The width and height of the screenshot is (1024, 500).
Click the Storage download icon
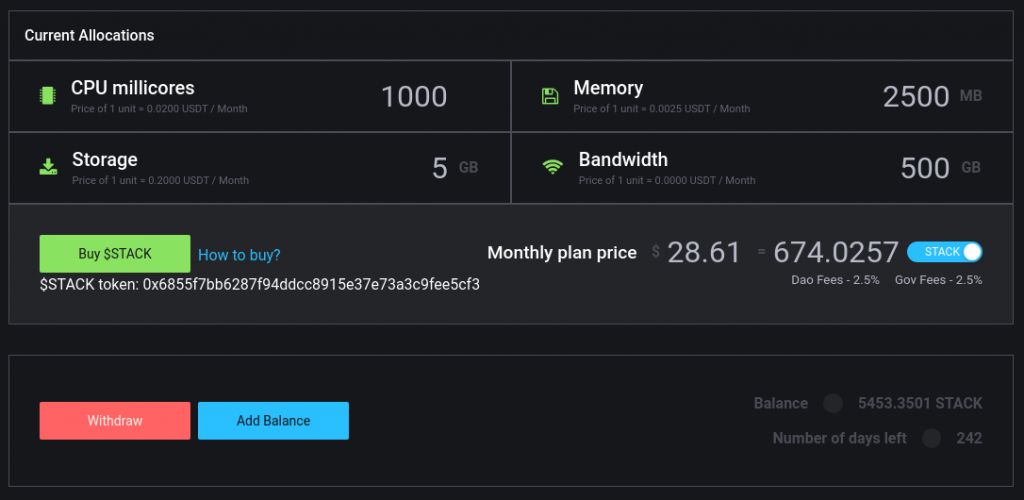click(x=48, y=167)
